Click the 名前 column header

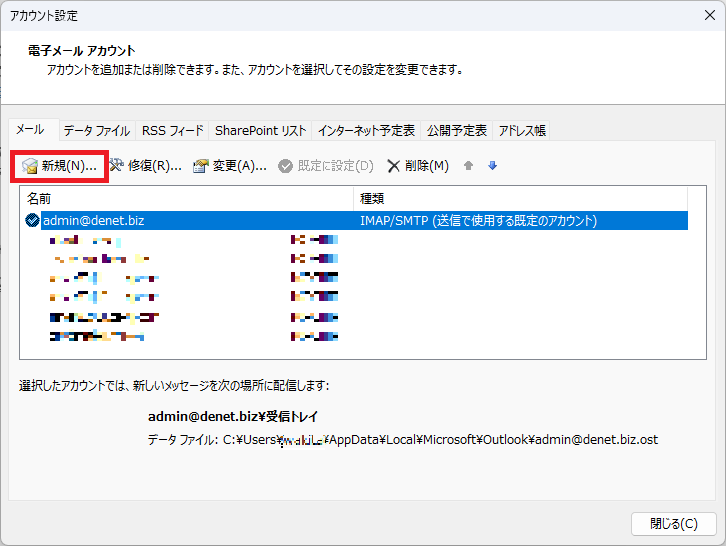[x=187, y=199]
